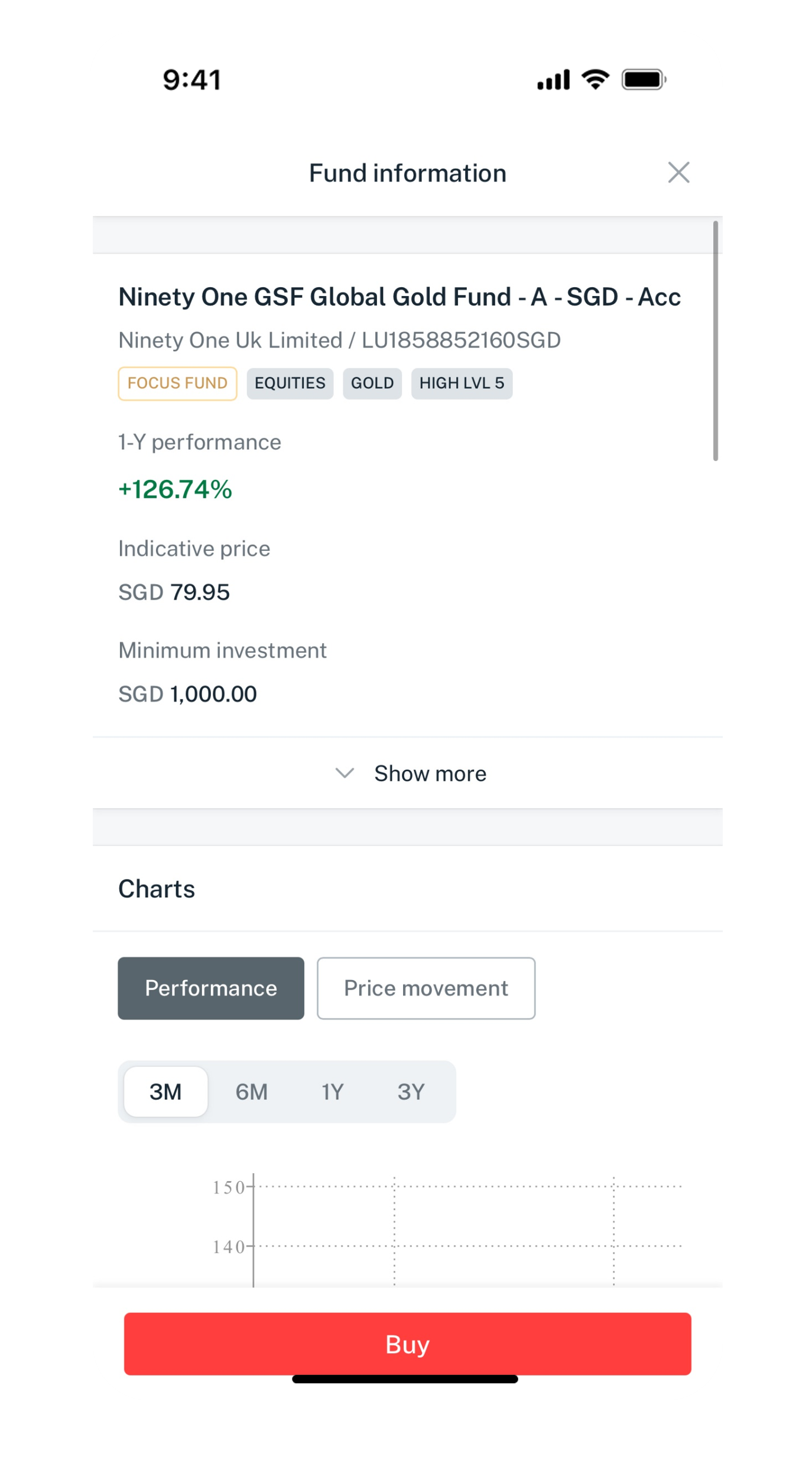Tap the home indicator bar
The height and width of the screenshot is (1463, 812).
click(405, 1379)
